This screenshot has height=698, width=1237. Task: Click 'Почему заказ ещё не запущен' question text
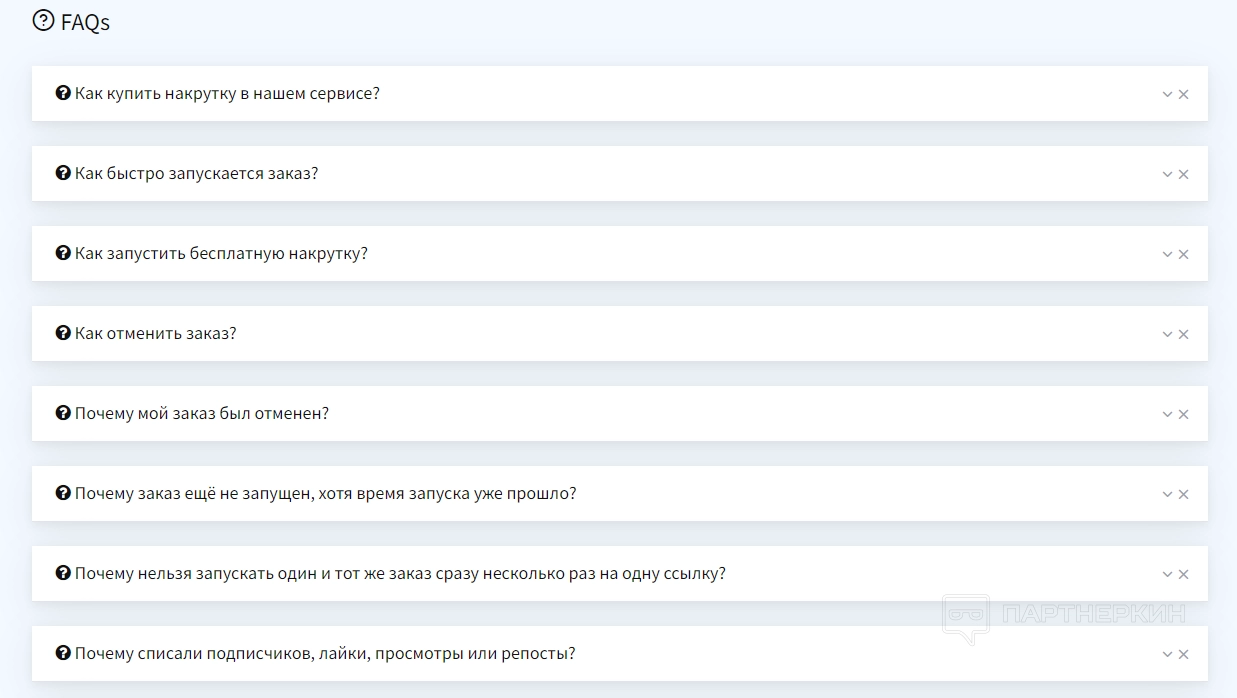click(325, 493)
